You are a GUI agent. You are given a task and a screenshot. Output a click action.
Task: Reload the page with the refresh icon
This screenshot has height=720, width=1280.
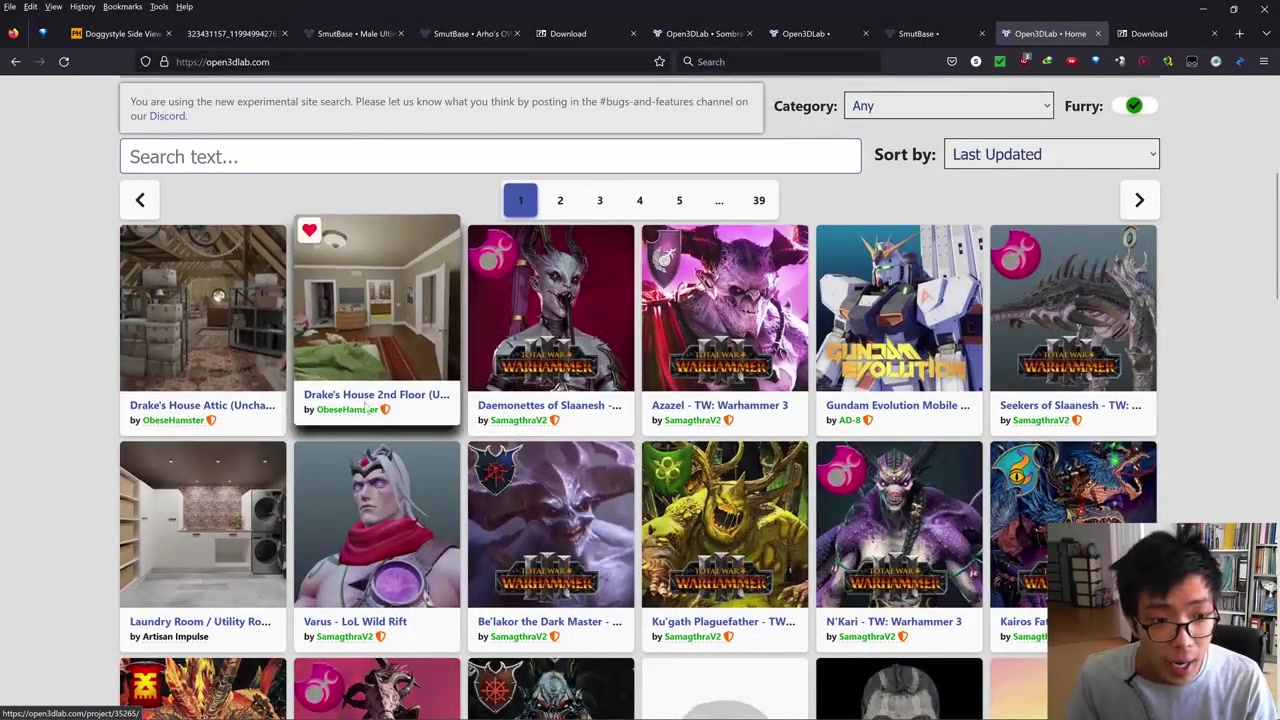(64, 62)
